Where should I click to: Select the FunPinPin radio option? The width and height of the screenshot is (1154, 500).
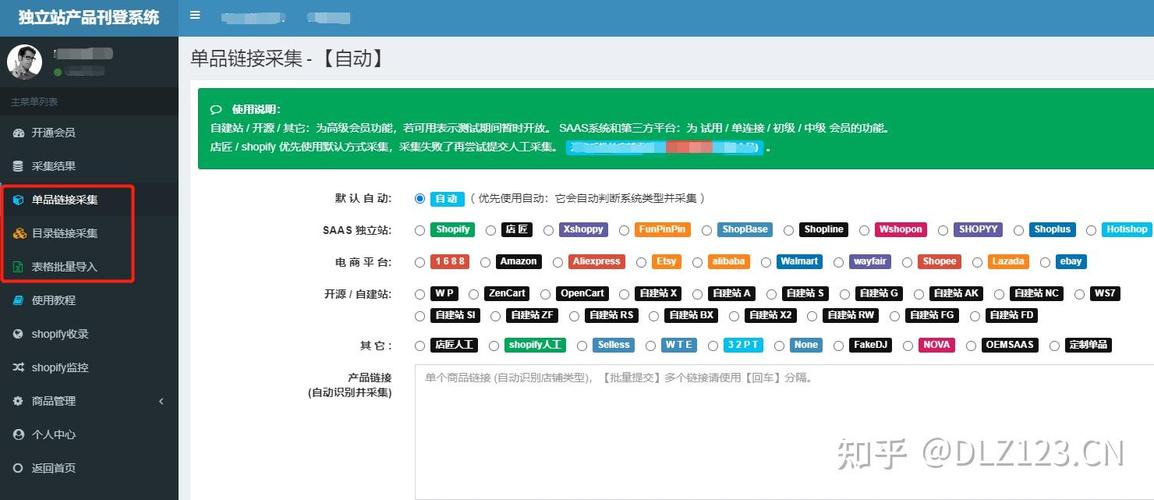coord(624,230)
